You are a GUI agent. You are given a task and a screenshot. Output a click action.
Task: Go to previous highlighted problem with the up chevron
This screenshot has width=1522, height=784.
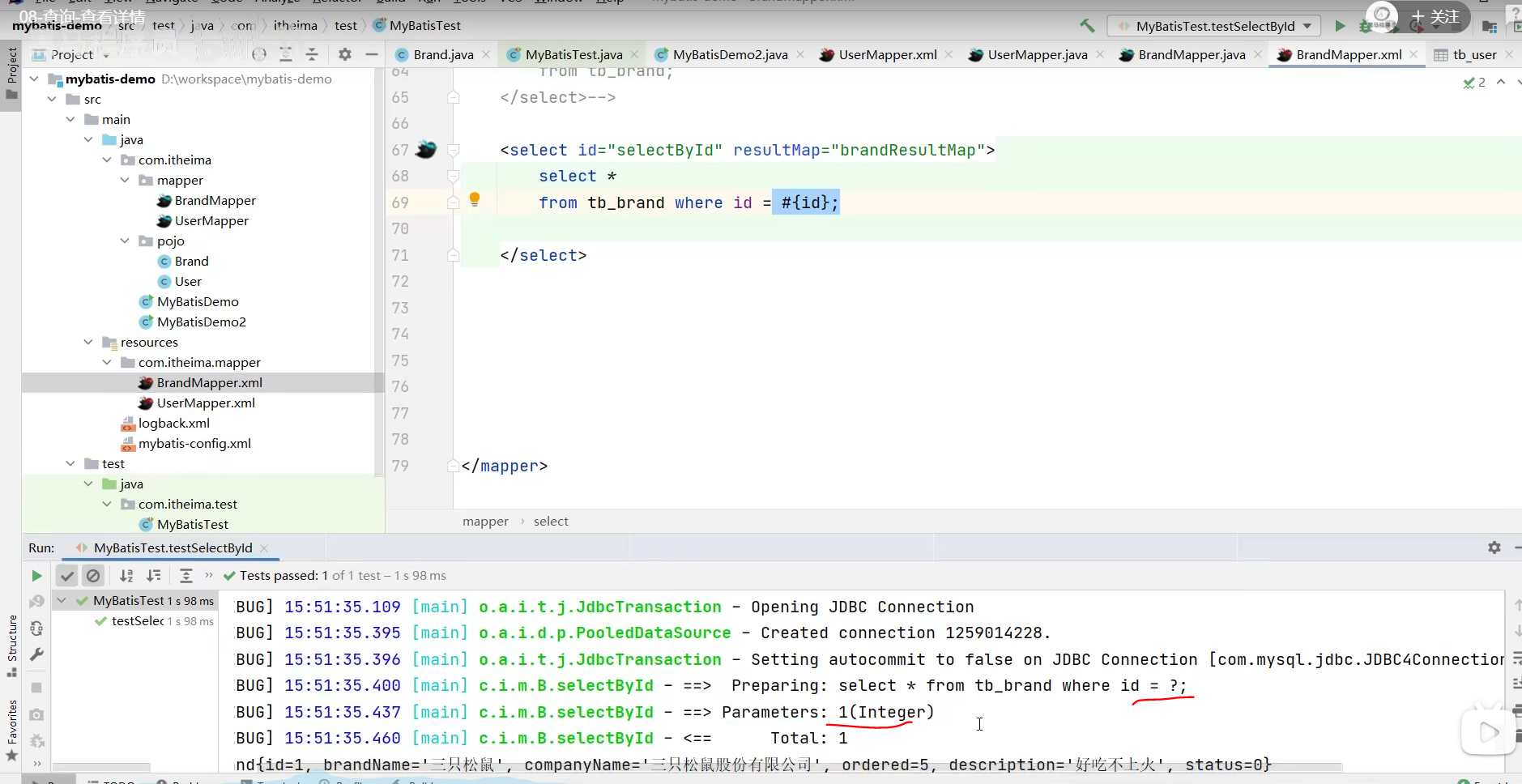pyautogui.click(x=1501, y=82)
